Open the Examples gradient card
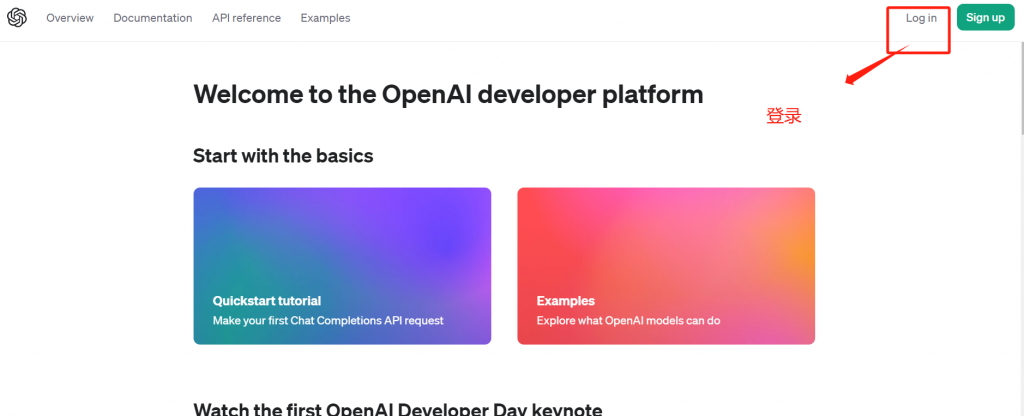The image size is (1024, 416). tap(666, 266)
